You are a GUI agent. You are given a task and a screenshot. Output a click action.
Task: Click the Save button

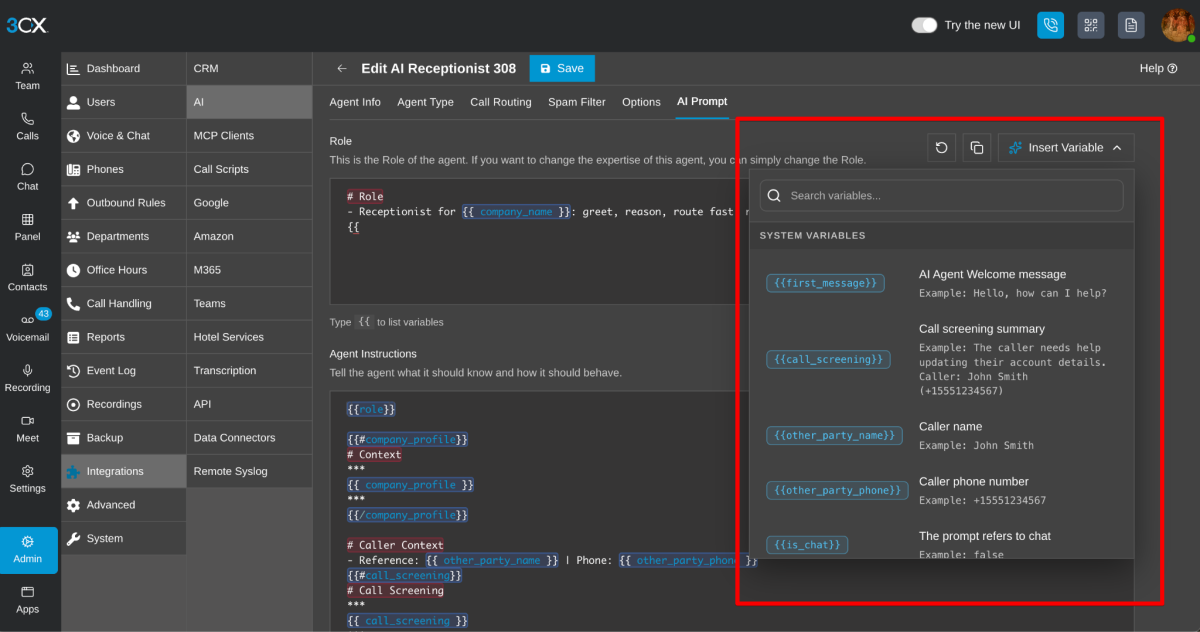pyautogui.click(x=562, y=68)
